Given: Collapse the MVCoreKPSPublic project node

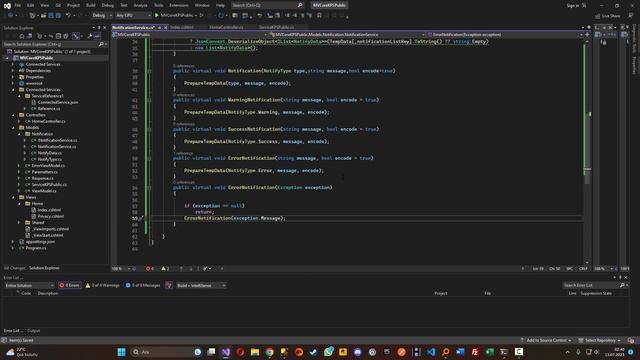Looking at the screenshot, I should [x=7, y=58].
